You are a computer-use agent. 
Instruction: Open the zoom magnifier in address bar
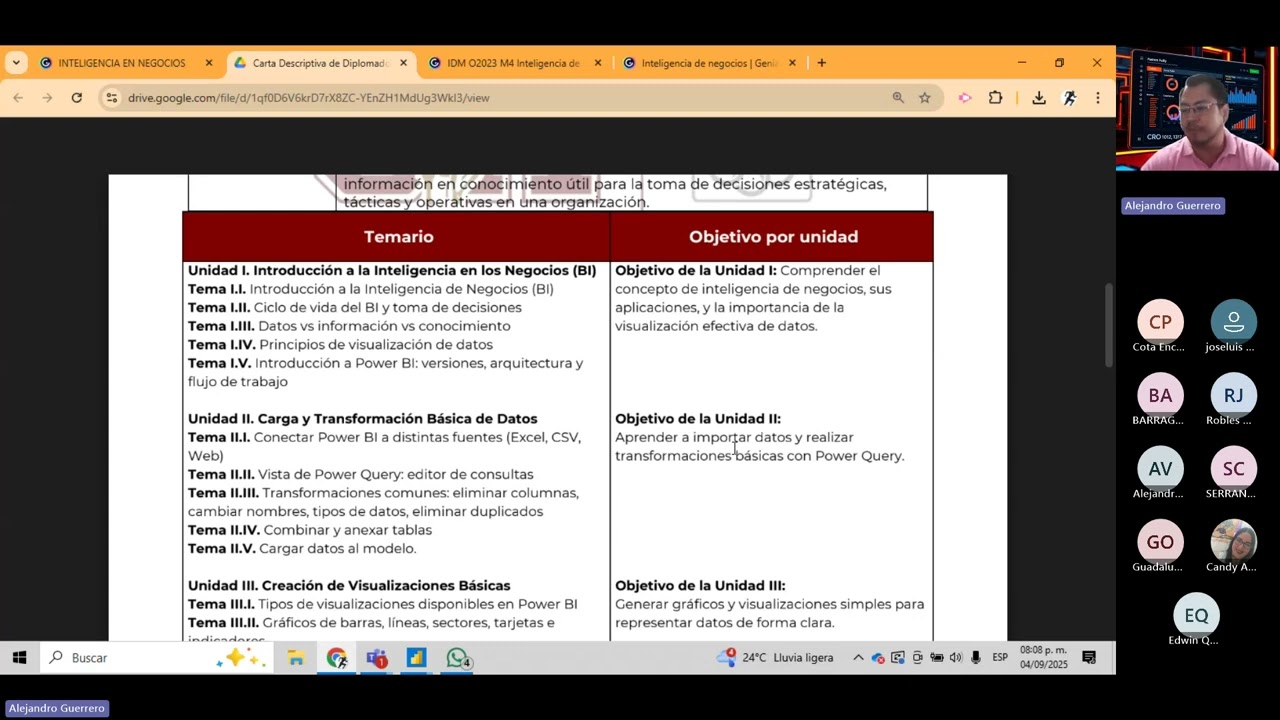point(898,98)
